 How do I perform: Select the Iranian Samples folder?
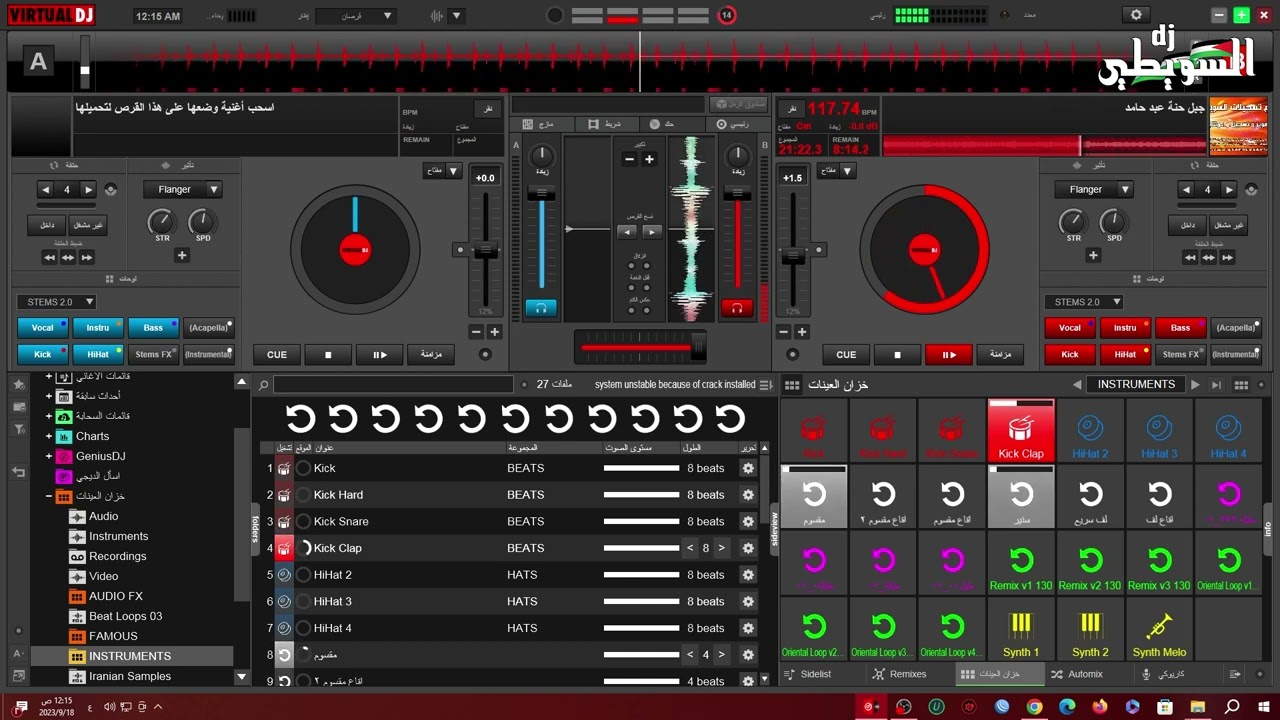pyautogui.click(x=130, y=676)
